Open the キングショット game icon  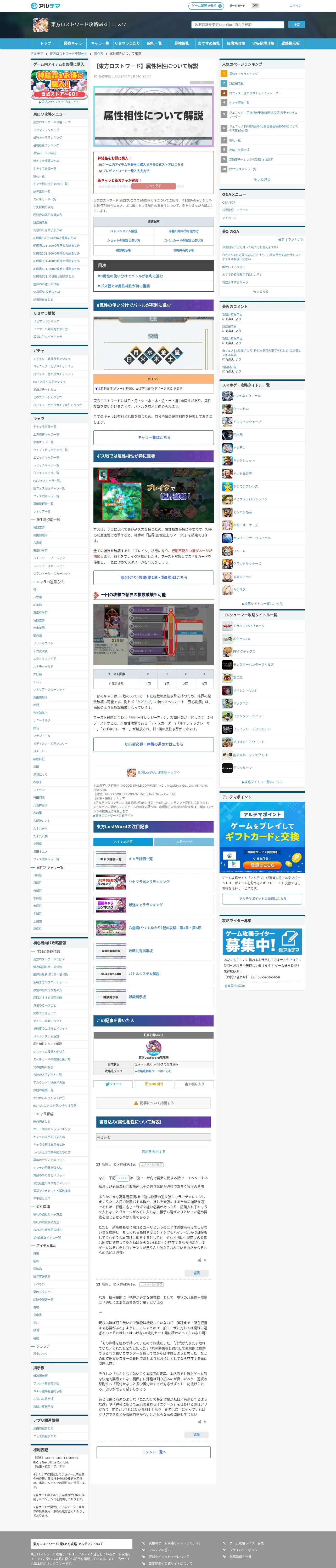pyautogui.click(x=227, y=460)
